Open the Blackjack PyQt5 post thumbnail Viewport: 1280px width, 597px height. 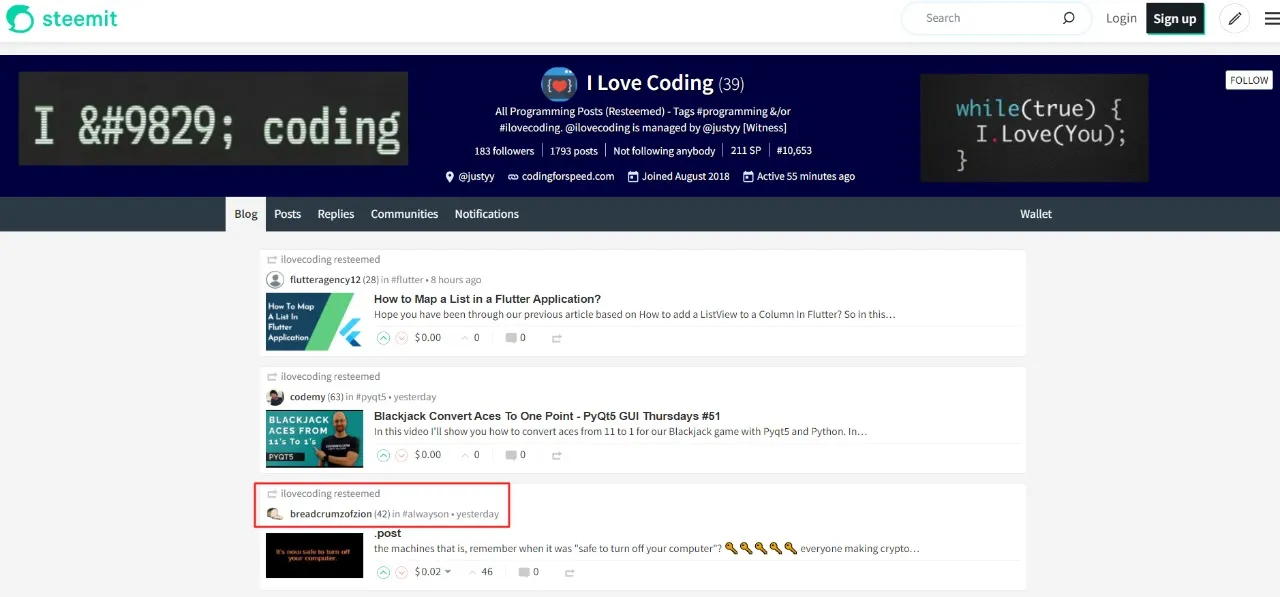(x=314, y=438)
